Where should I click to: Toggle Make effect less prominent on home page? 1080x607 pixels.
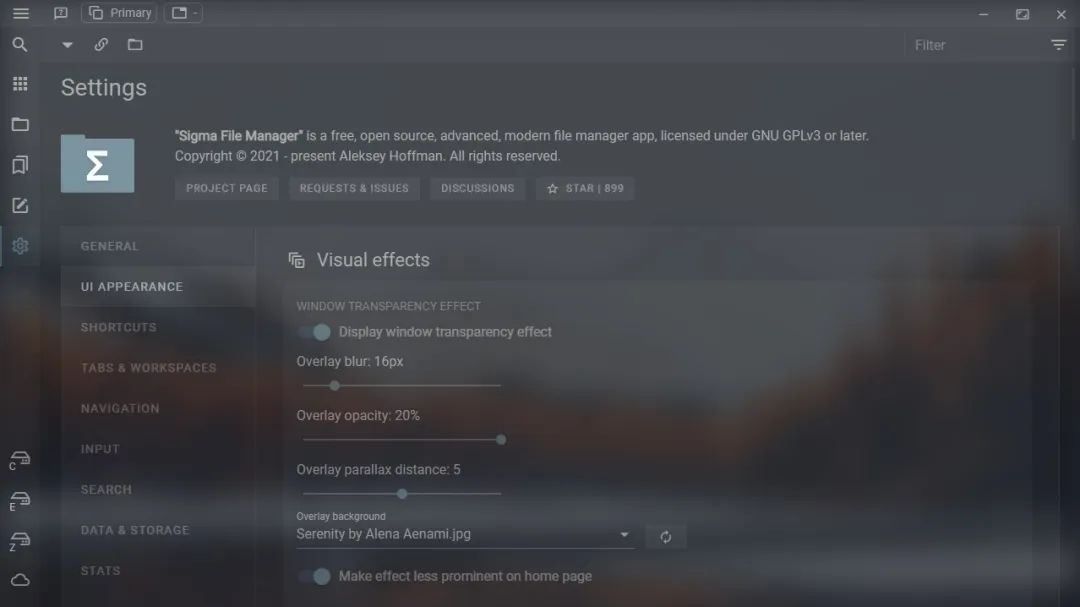click(314, 576)
